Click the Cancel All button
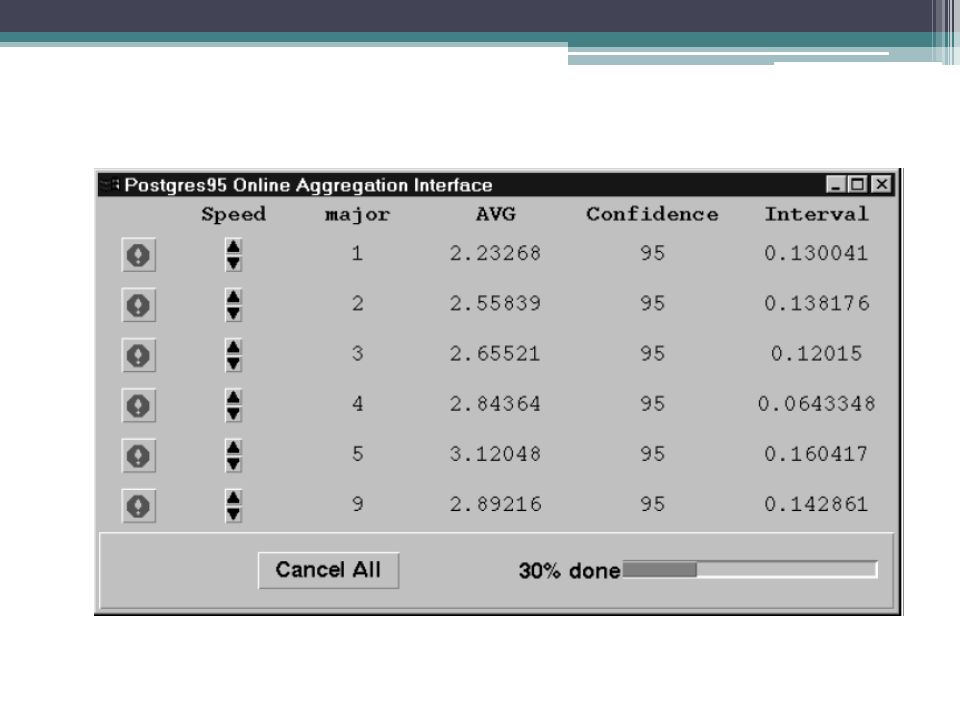 [x=328, y=570]
